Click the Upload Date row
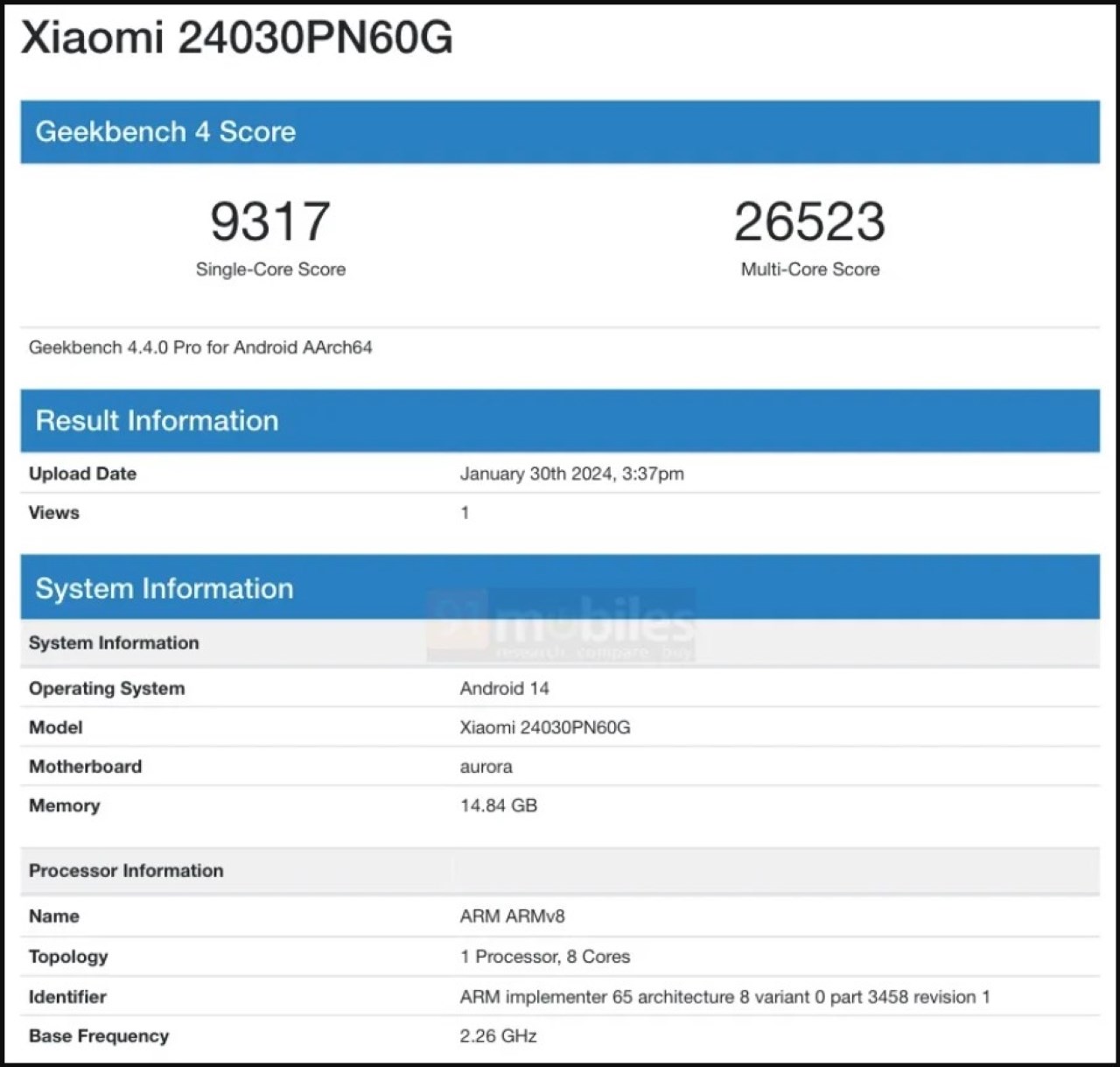Viewport: 1120px width, 1067px height. (83, 474)
